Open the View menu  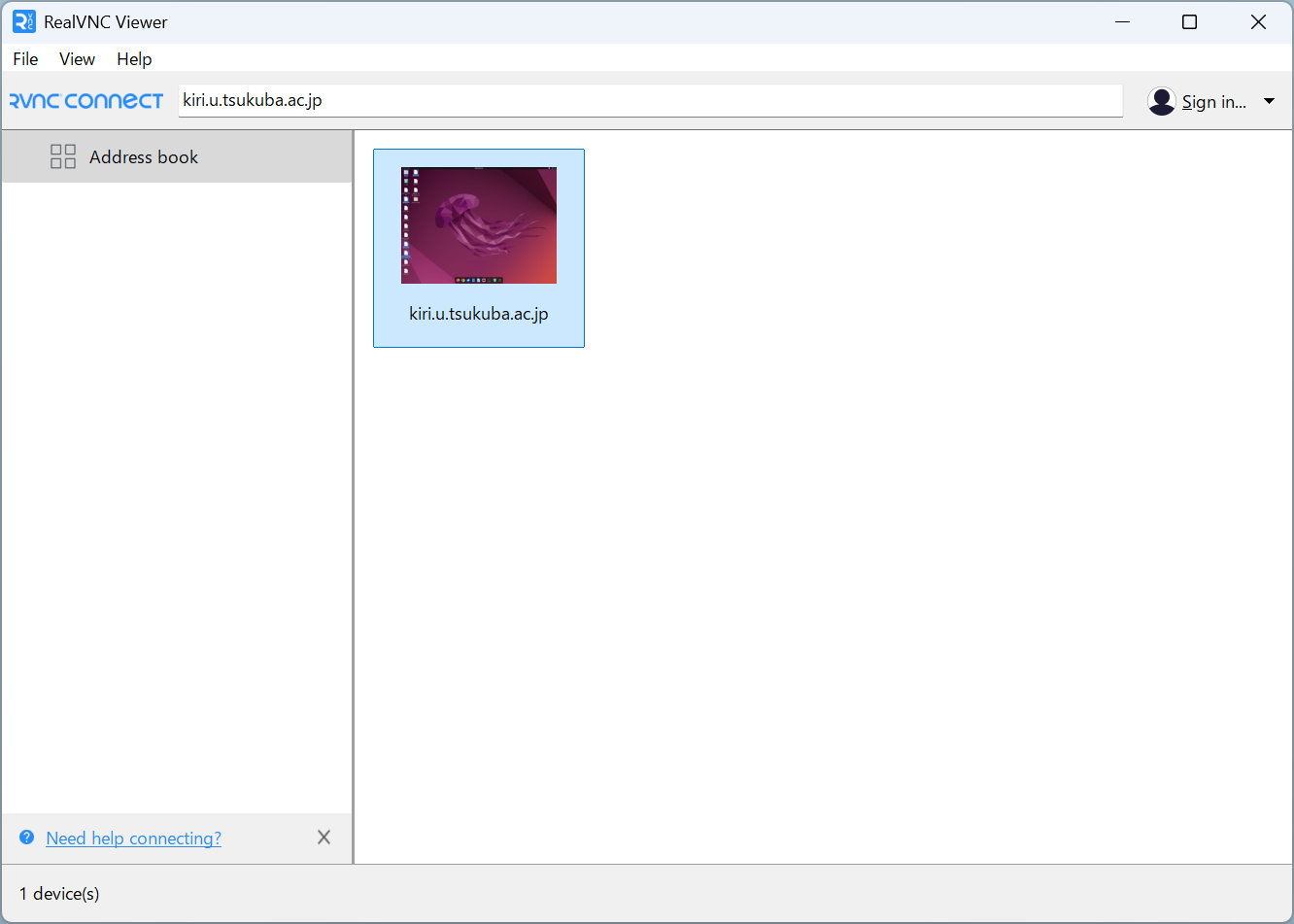point(77,59)
